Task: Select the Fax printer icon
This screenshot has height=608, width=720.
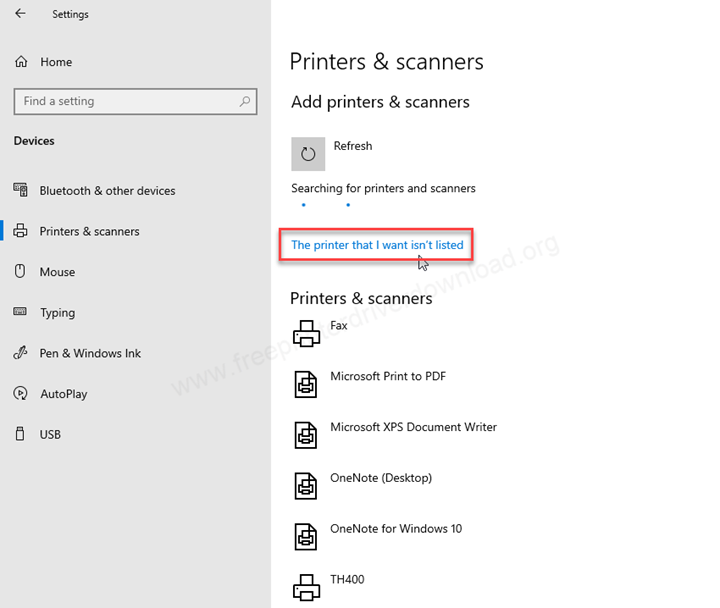Action: [x=305, y=333]
